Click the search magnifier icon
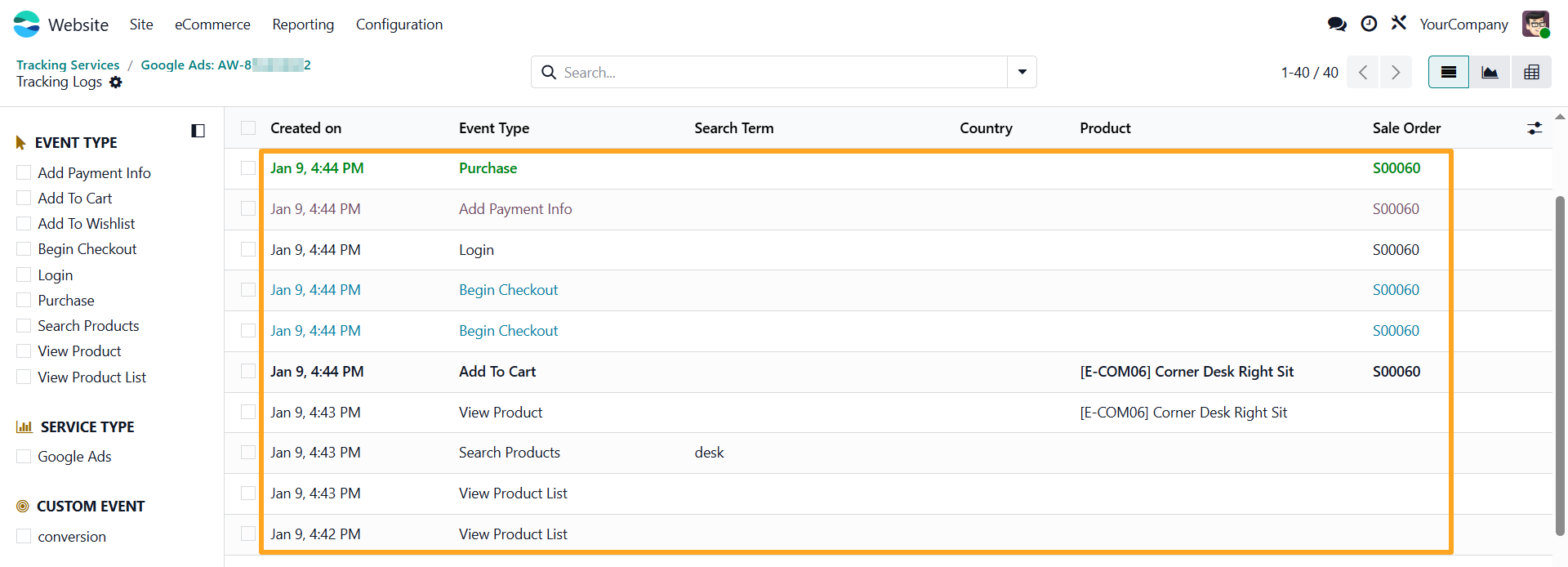 (x=550, y=72)
